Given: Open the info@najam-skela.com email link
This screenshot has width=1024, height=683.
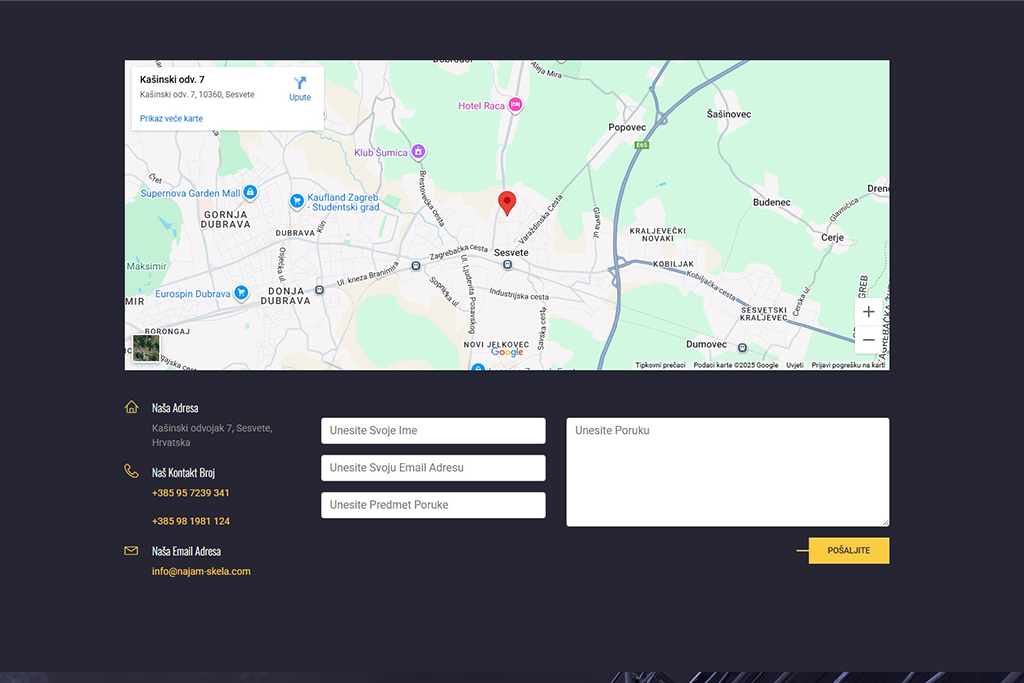Looking at the screenshot, I should point(200,571).
